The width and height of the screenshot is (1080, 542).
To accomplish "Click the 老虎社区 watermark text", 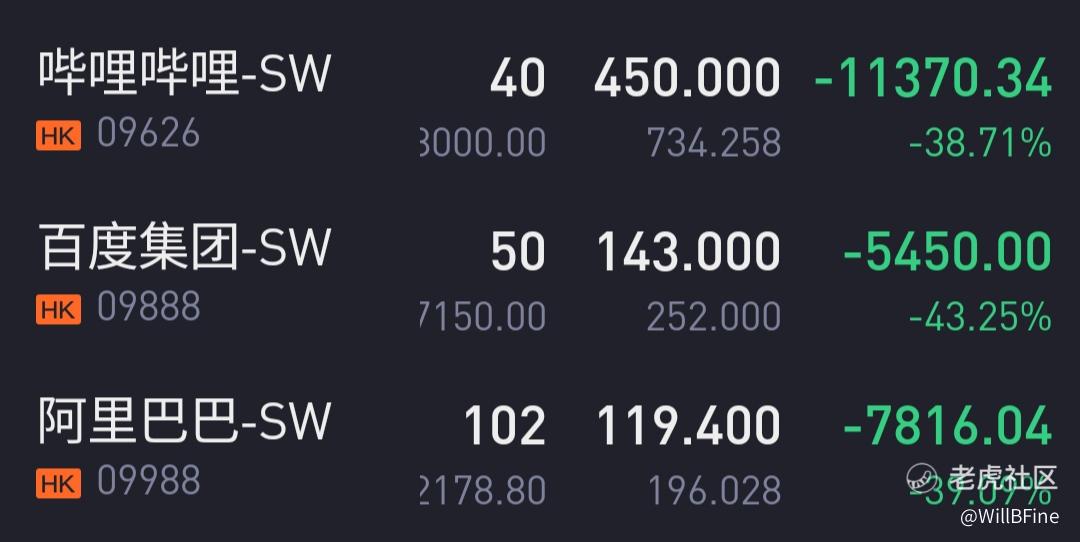I will click(1002, 477).
